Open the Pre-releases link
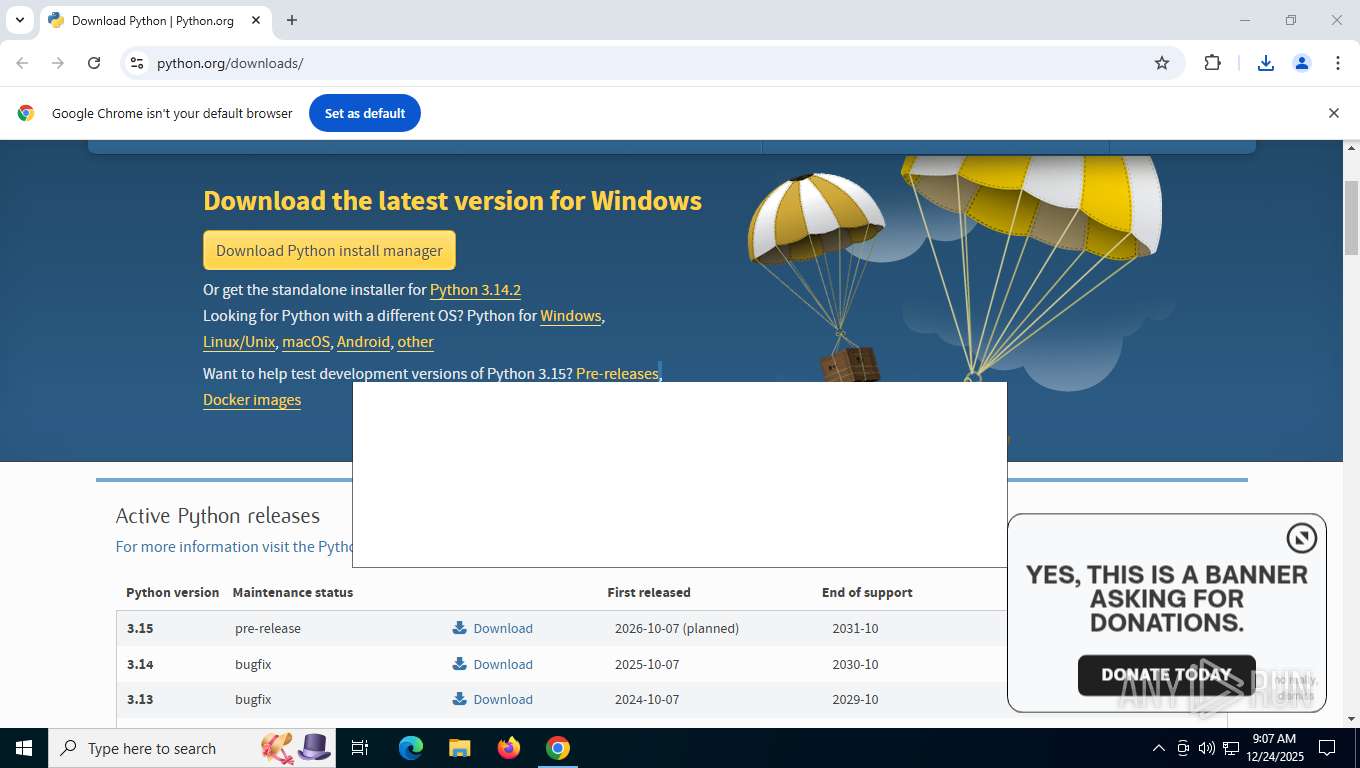The width and height of the screenshot is (1360, 768). coord(617,373)
